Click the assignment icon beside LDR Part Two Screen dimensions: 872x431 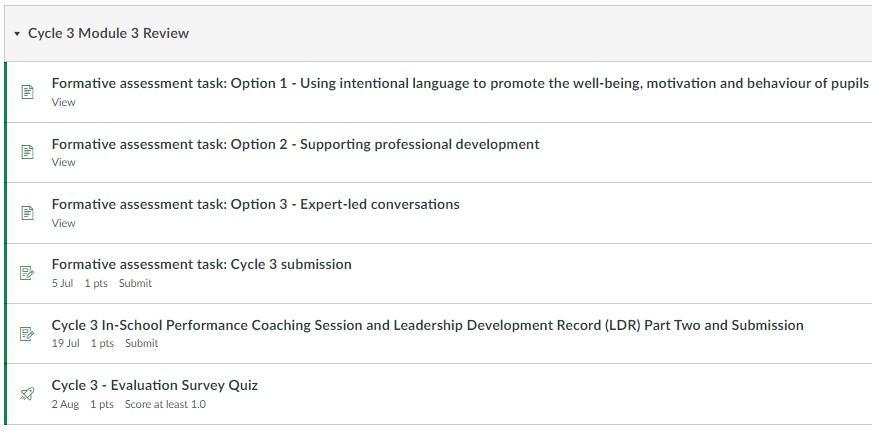point(27,333)
